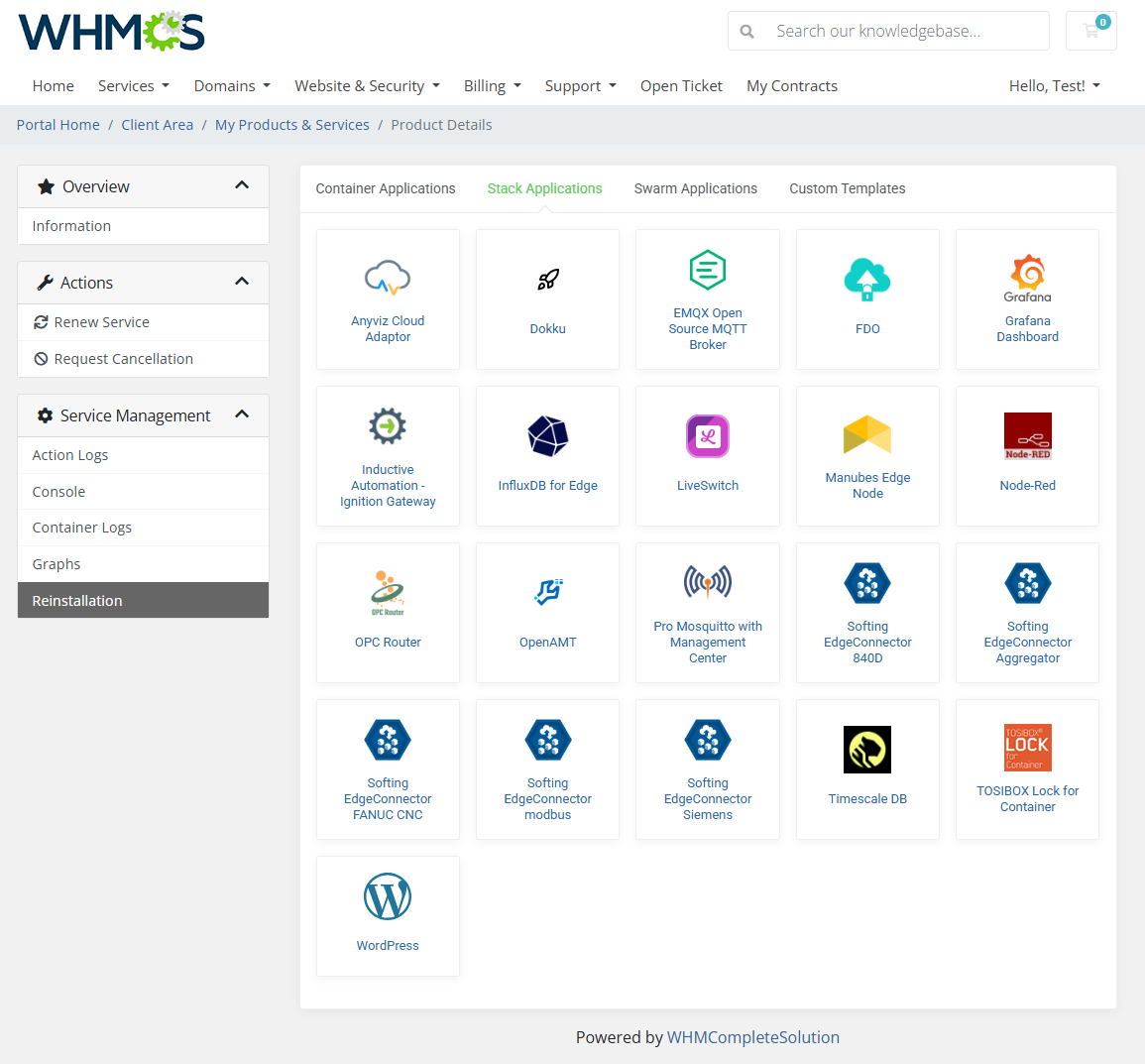Click the Node-Red application icon
Viewport: 1145px width, 1064px height.
(x=1027, y=435)
